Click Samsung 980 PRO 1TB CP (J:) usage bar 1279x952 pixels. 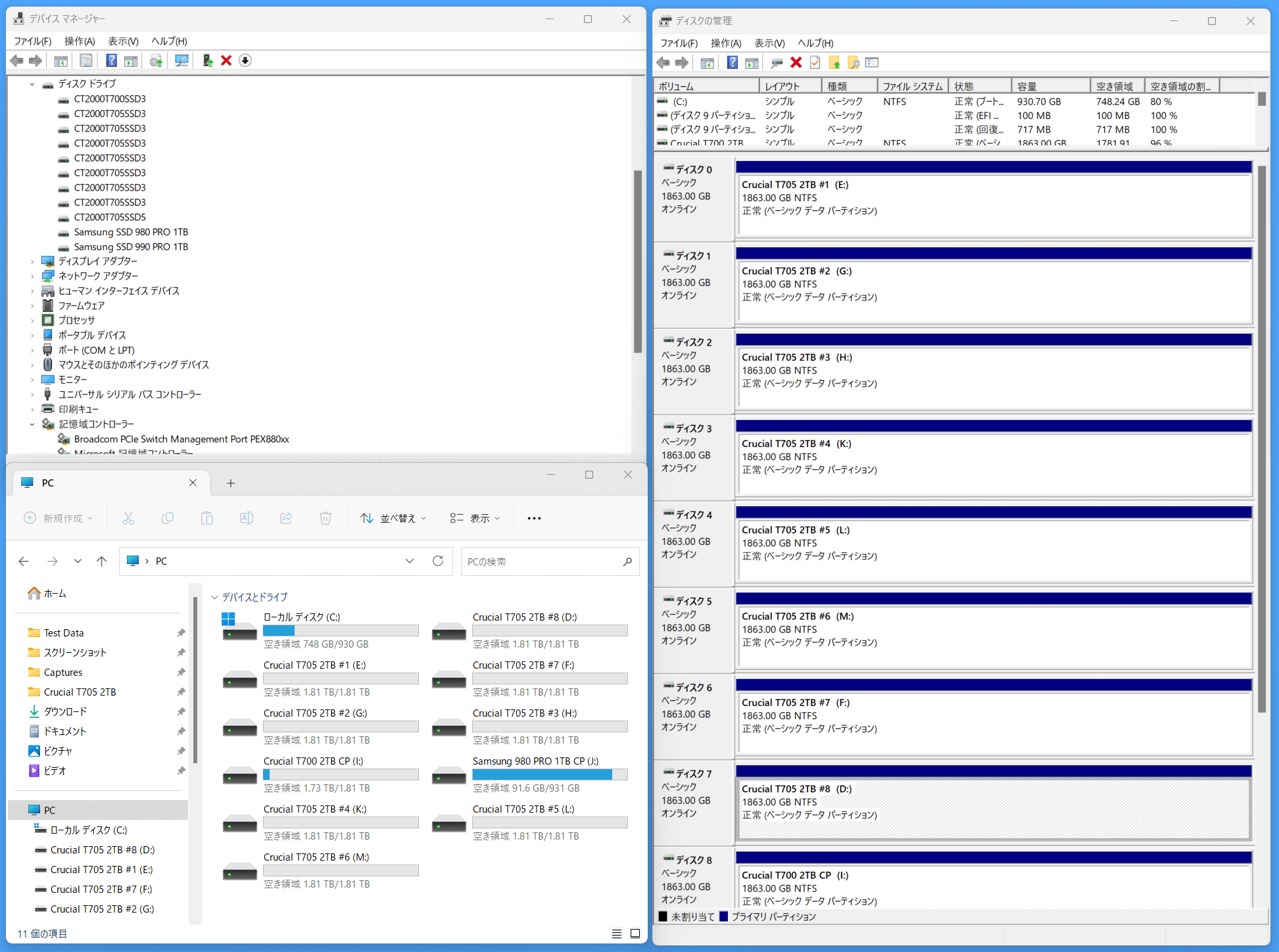(550, 774)
